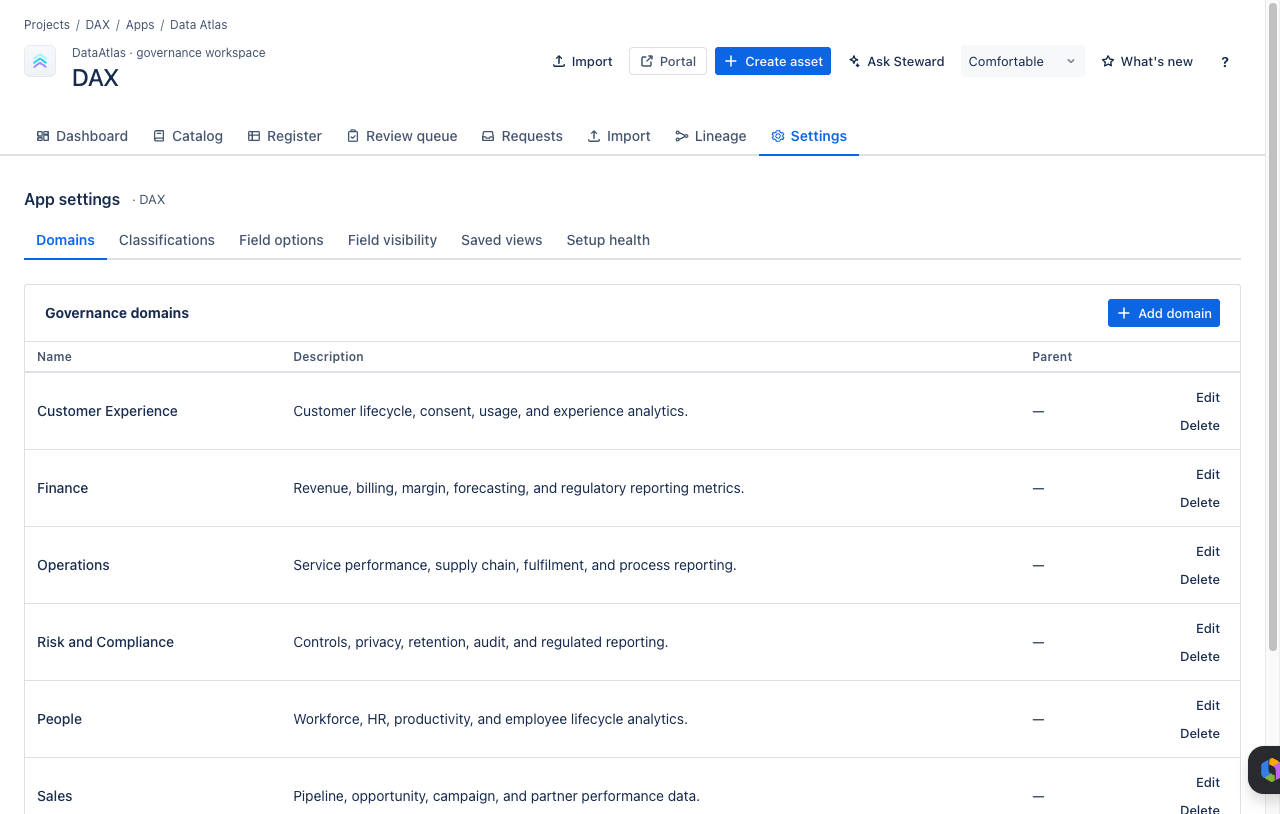Edit the Risk and Compliance domain
This screenshot has width=1280, height=814.
pos(1208,628)
